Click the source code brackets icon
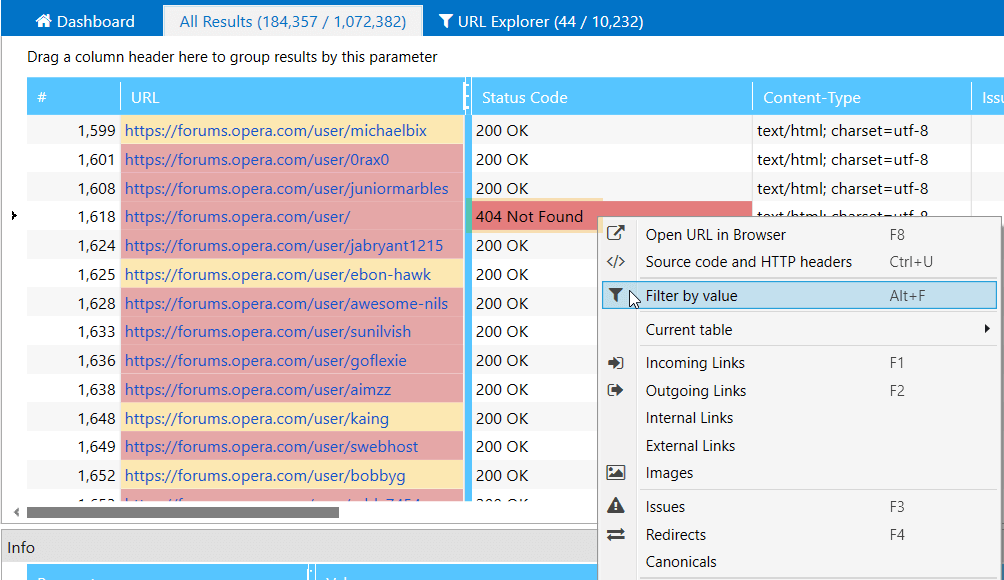The image size is (1004, 580). (615, 261)
